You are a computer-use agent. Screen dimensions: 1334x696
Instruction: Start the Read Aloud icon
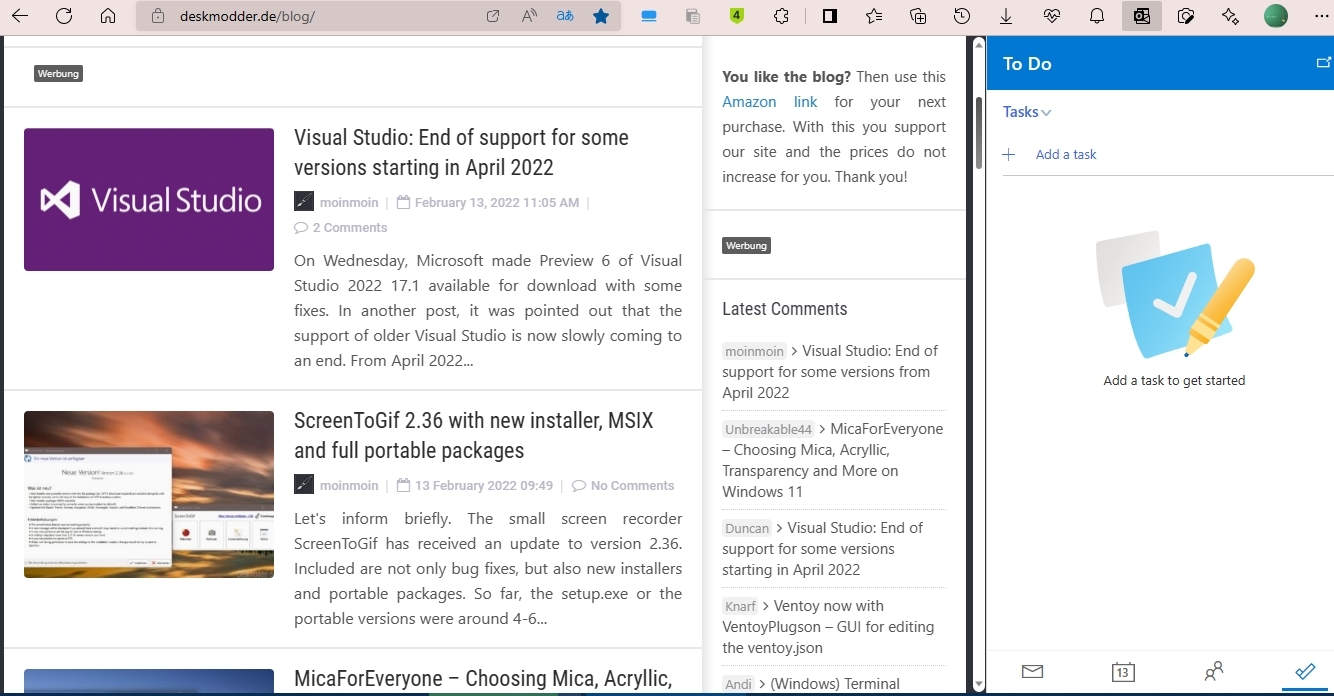pos(529,16)
